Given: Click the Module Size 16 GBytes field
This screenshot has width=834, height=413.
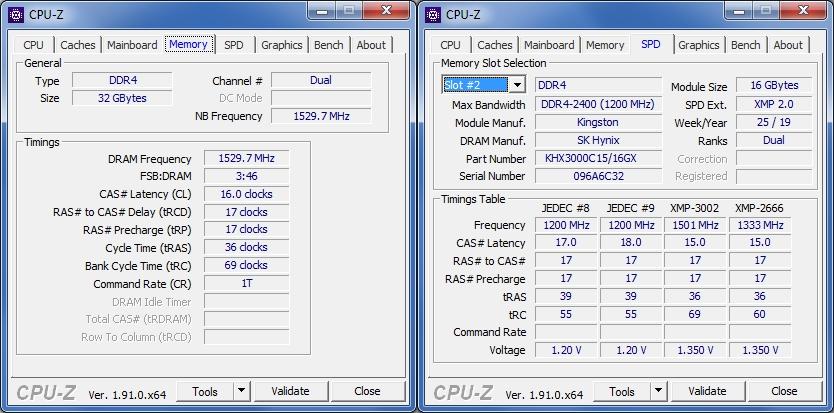Looking at the screenshot, I should click(774, 85).
